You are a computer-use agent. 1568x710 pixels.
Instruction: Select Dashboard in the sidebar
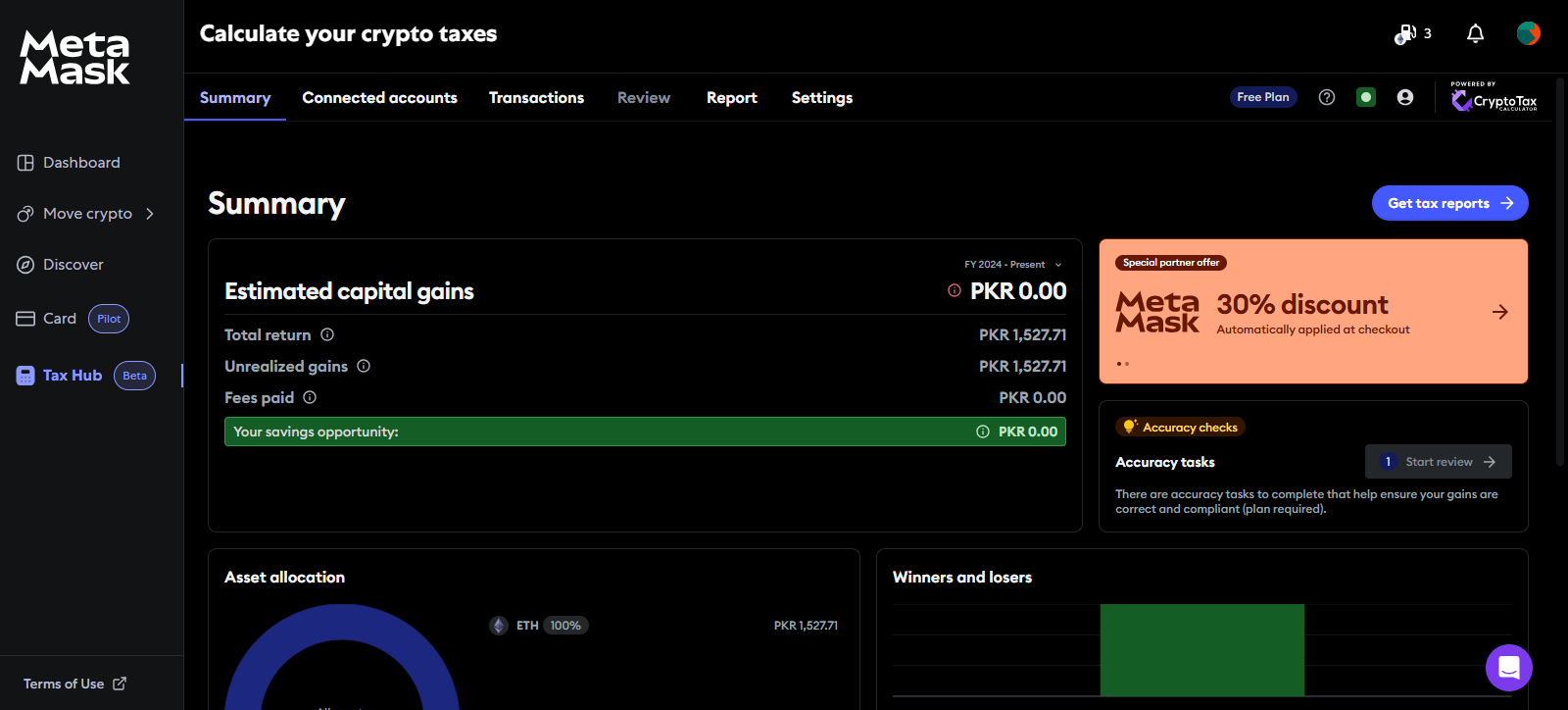pyautogui.click(x=81, y=163)
